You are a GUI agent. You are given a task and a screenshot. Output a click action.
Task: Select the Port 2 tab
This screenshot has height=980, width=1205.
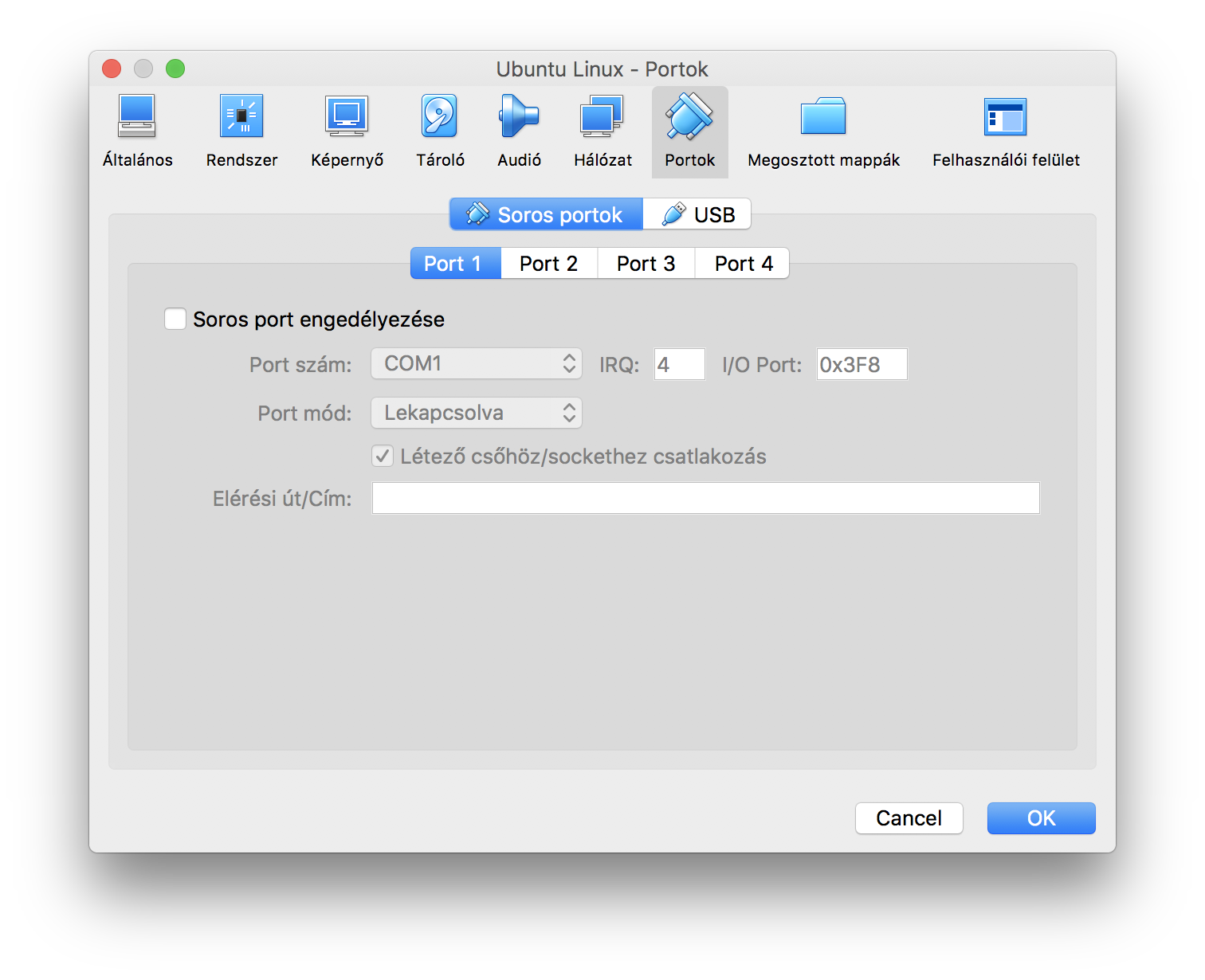(x=548, y=263)
